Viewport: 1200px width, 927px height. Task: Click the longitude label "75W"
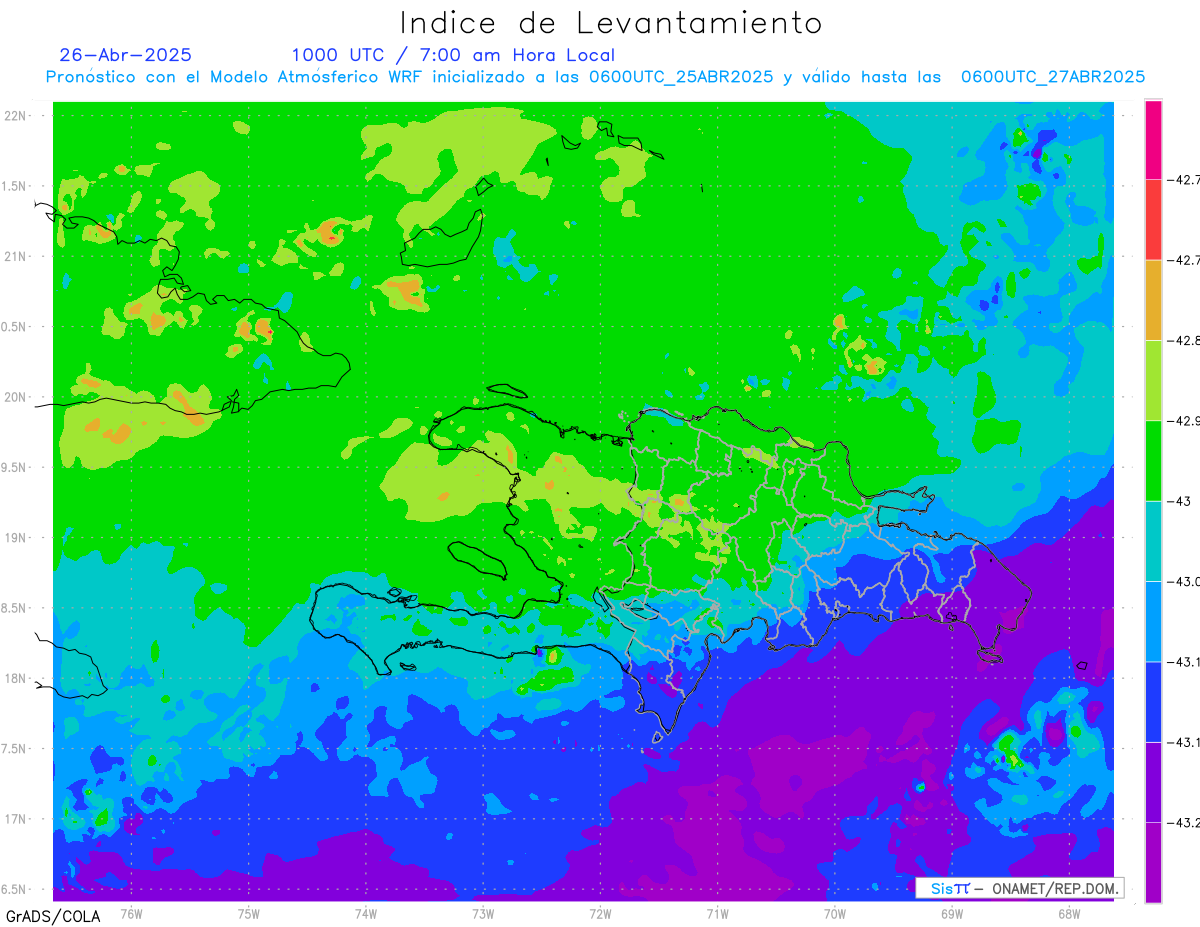click(x=249, y=913)
